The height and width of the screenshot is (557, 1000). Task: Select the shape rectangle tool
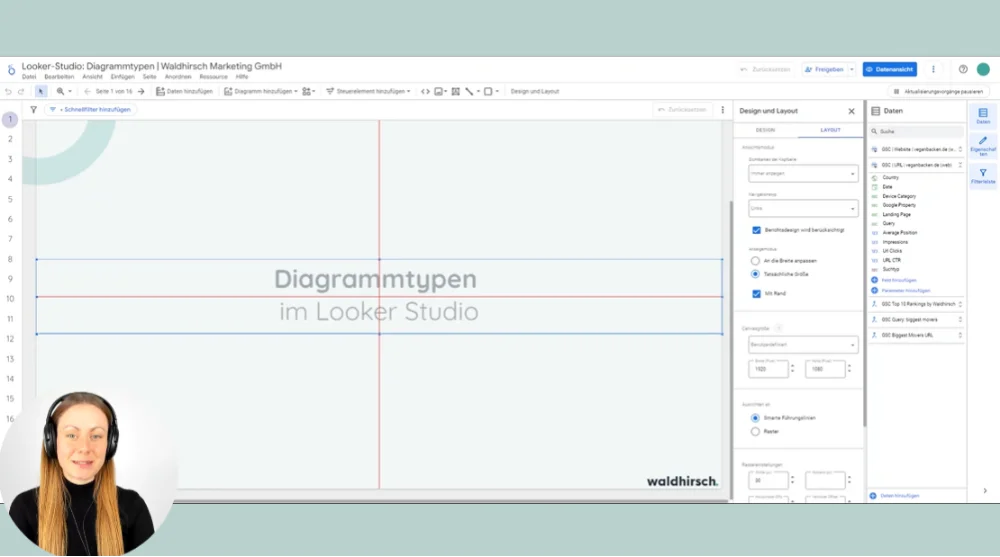[489, 91]
